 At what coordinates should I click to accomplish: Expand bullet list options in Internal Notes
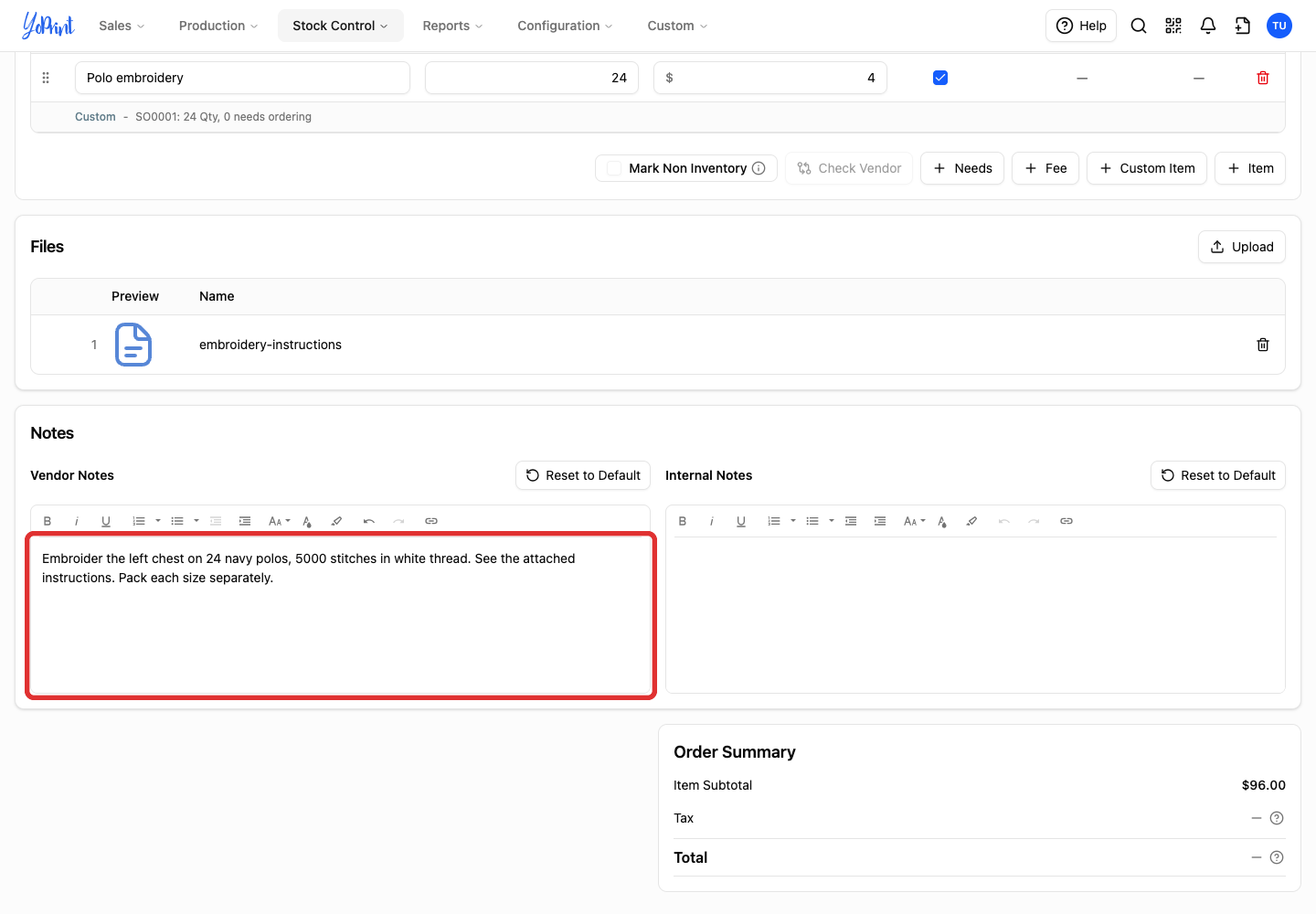832,521
